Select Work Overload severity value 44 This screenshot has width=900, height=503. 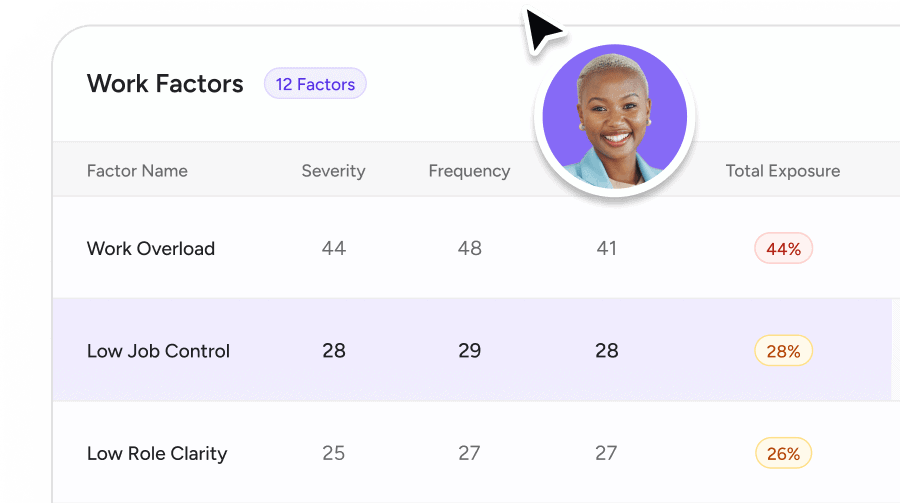point(334,249)
